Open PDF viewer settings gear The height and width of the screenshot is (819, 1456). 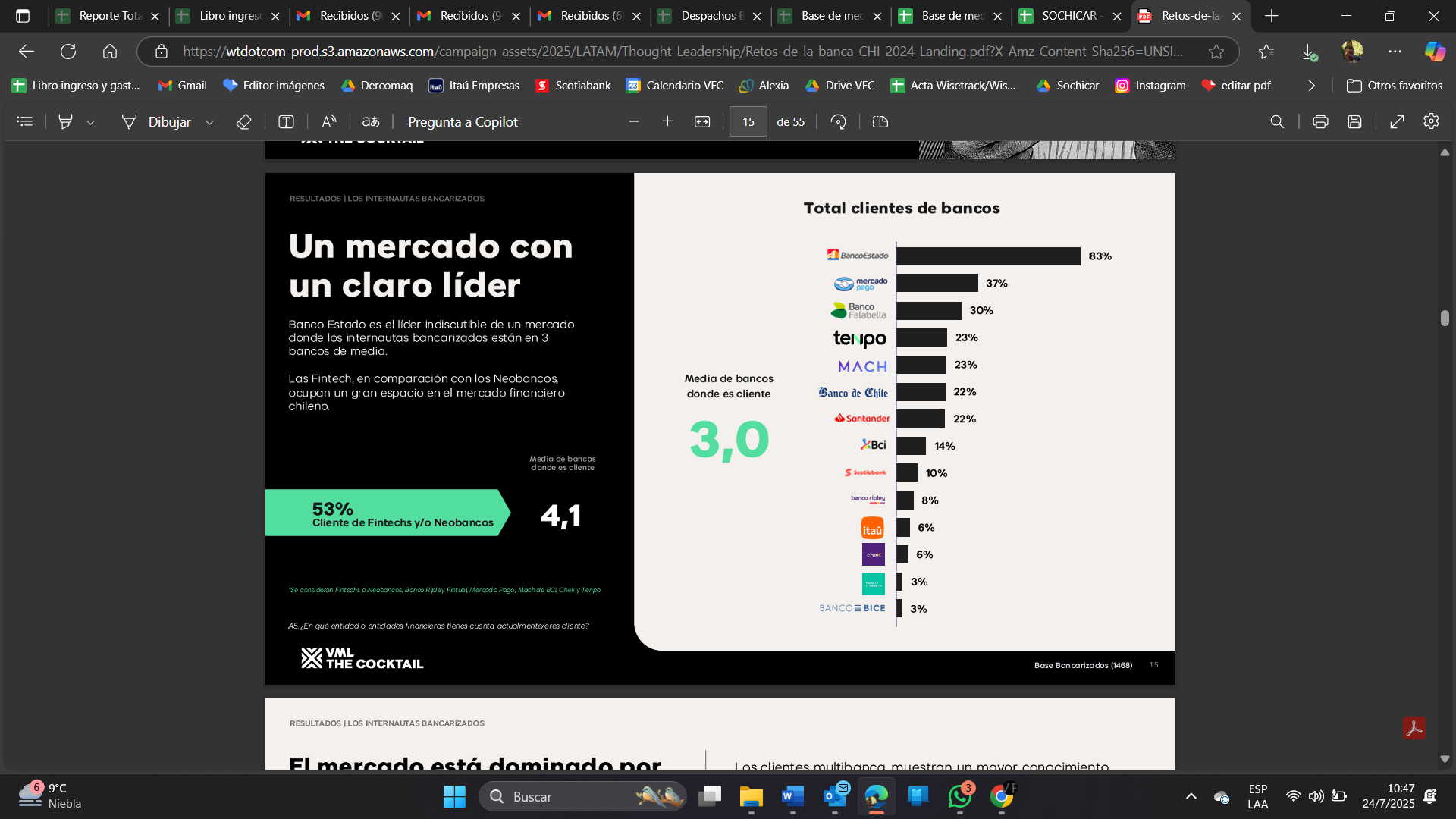click(x=1431, y=121)
